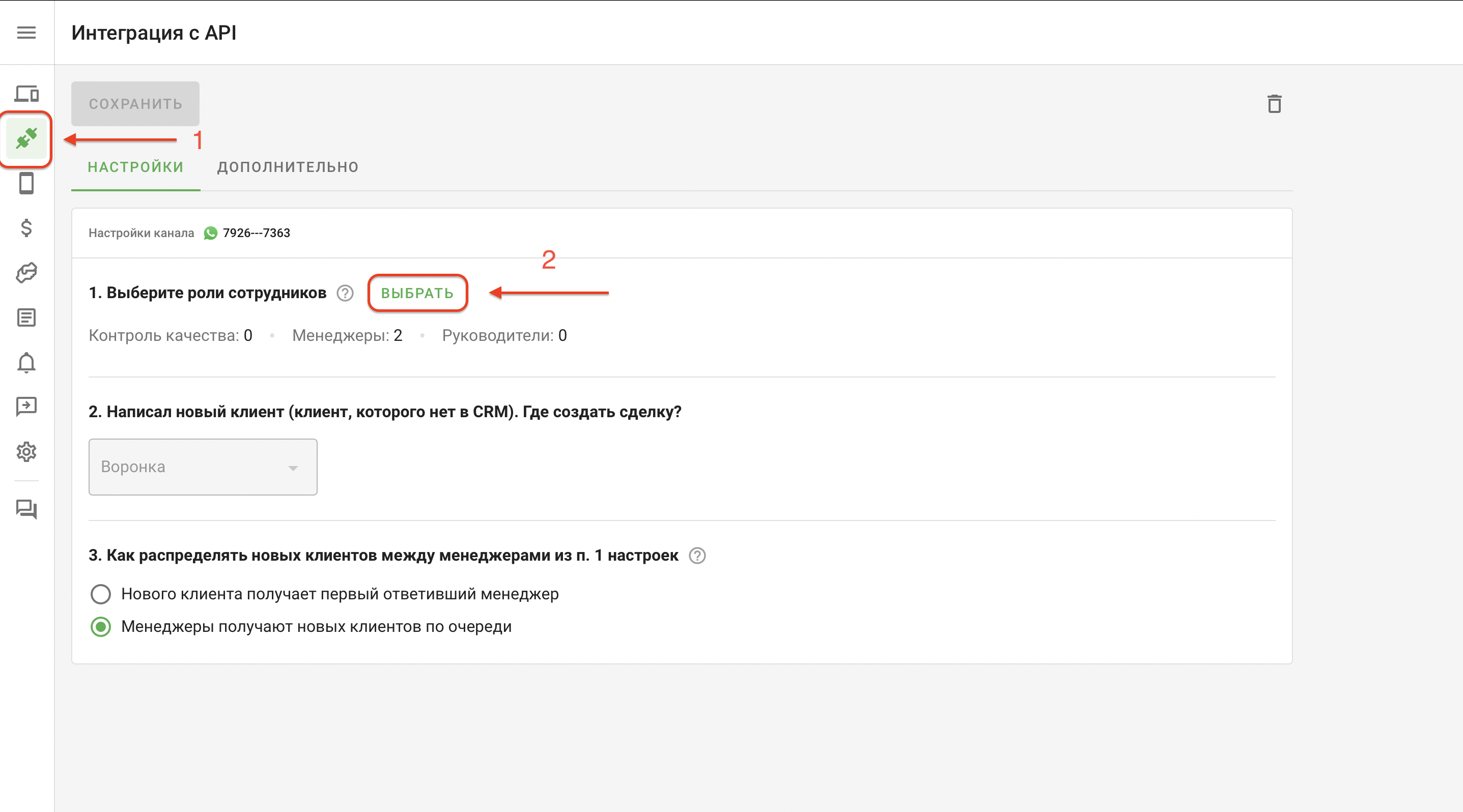This screenshot has height=812, width=1463.
Task: Delete integration with trash icon
Action: (x=1274, y=104)
